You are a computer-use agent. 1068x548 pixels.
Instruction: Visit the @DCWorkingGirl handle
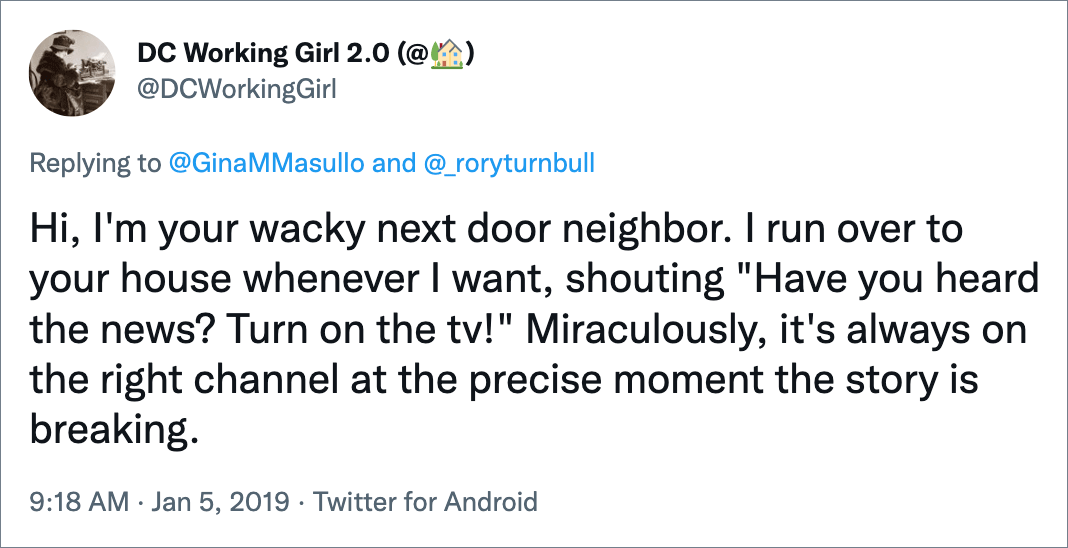tap(236, 89)
